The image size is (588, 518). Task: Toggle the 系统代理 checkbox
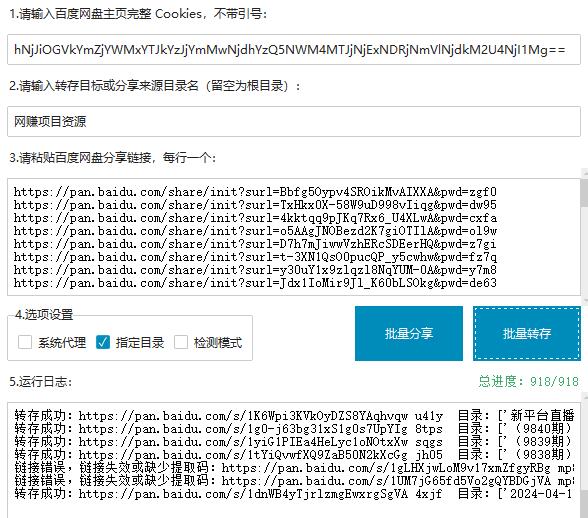pyautogui.click(x=25, y=342)
